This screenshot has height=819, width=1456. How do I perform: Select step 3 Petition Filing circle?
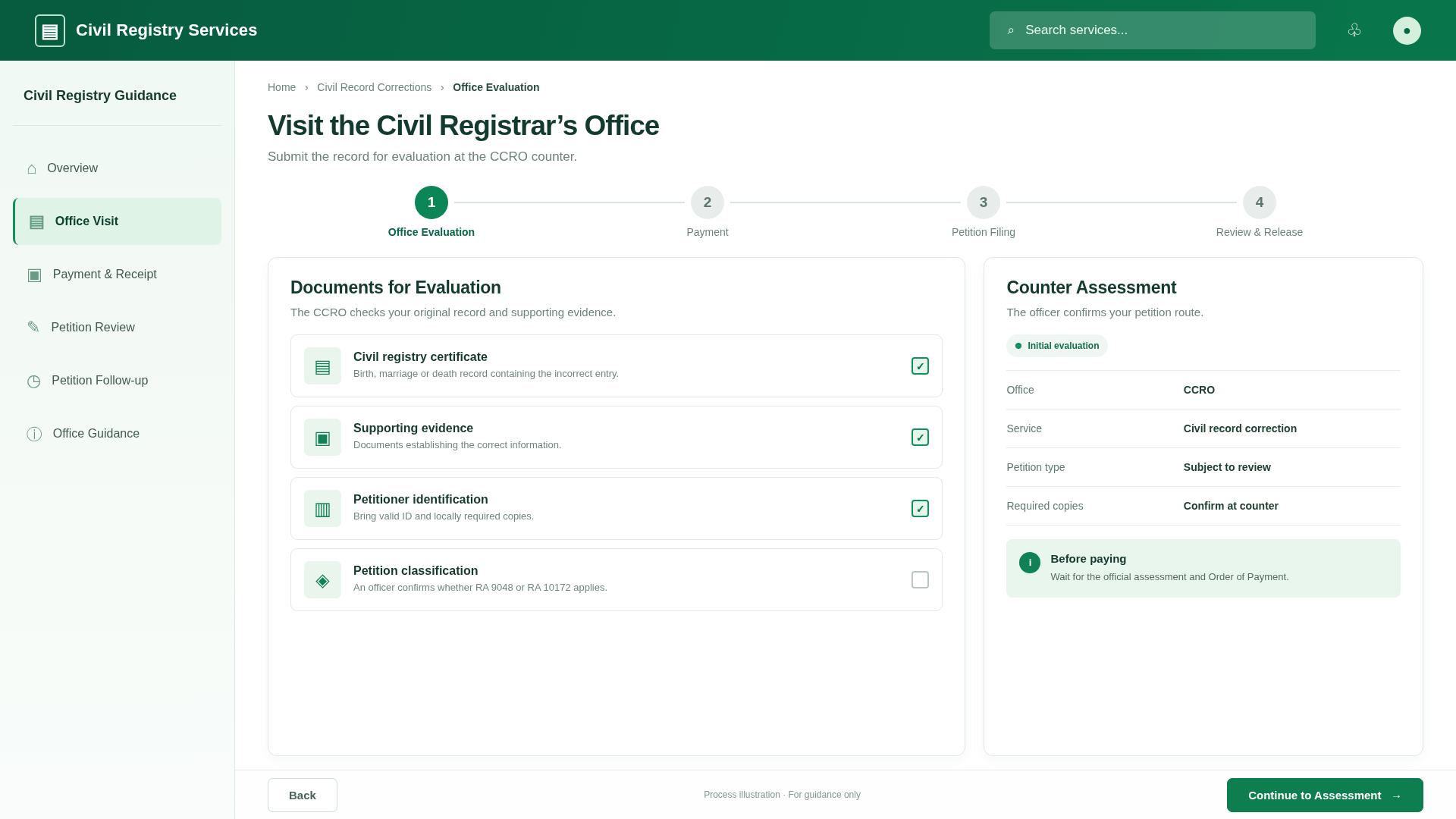[x=984, y=202]
